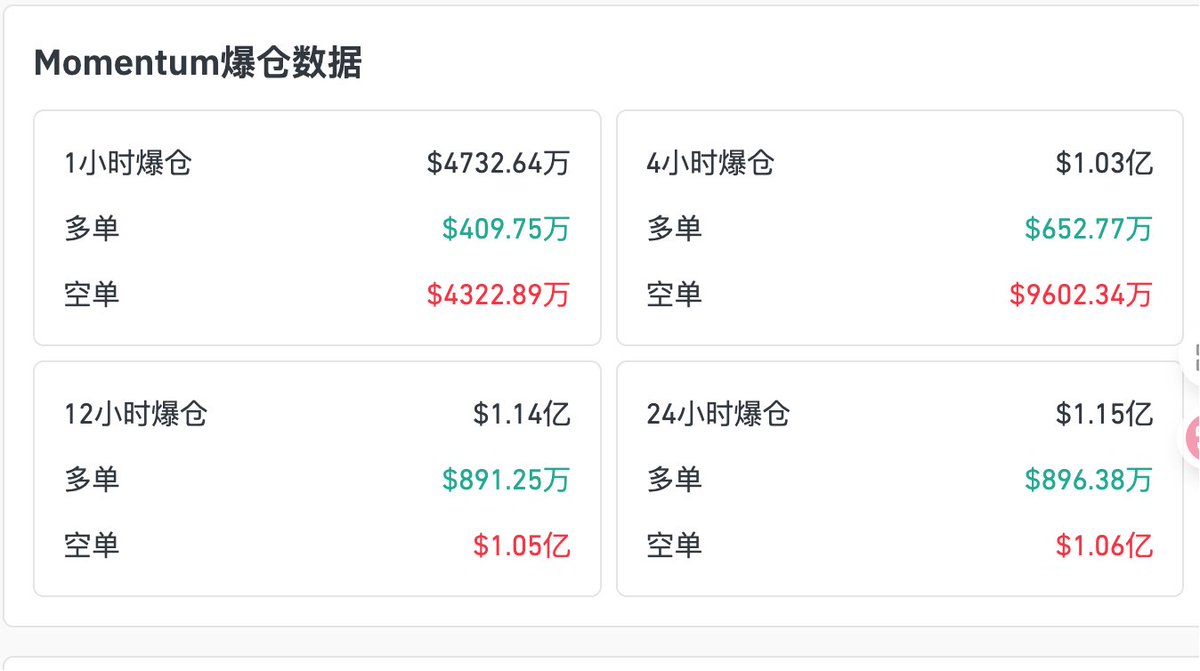Select the 12小时爆仓 label

136,414
